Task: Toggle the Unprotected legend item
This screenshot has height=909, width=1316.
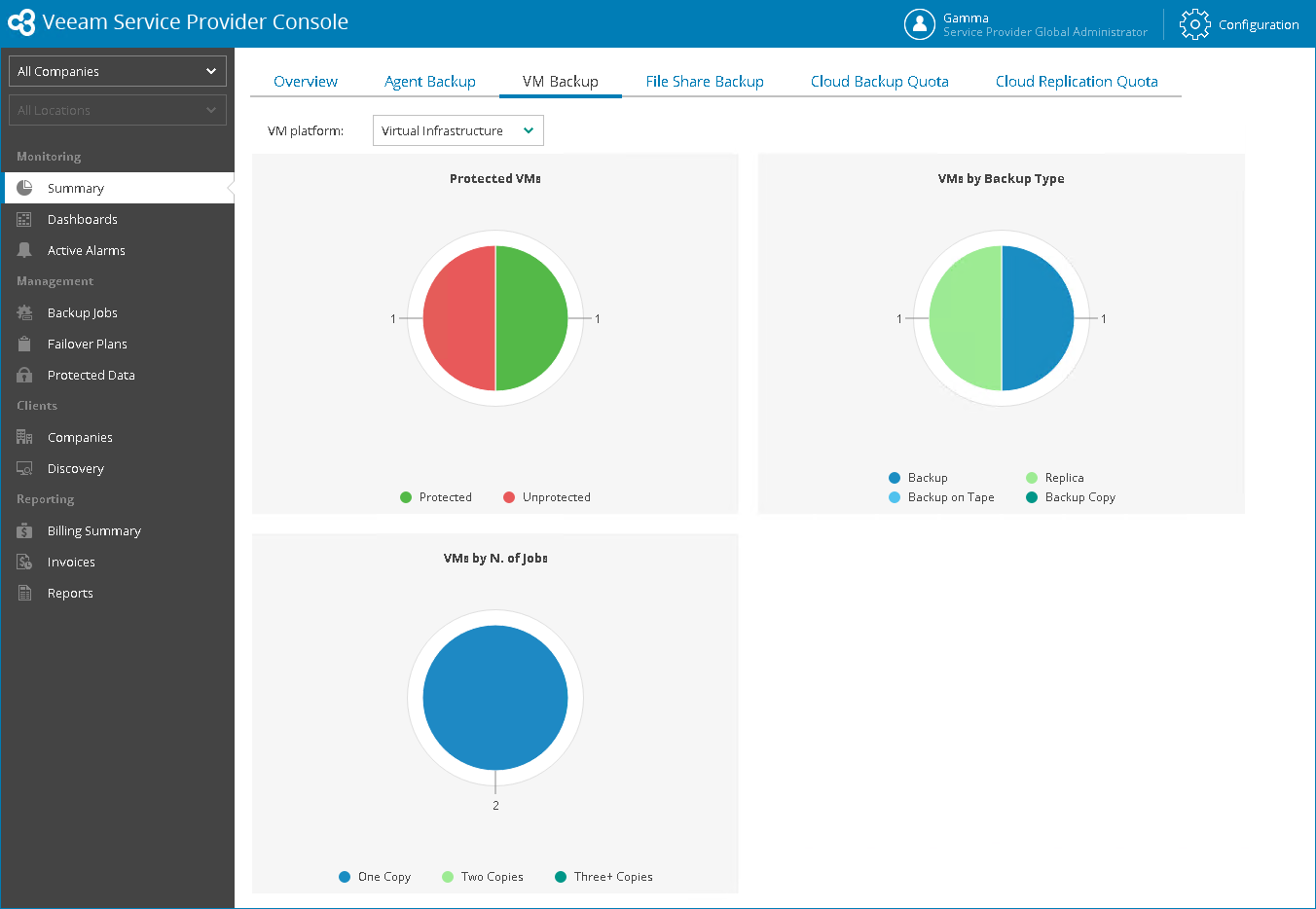Action: (x=547, y=497)
